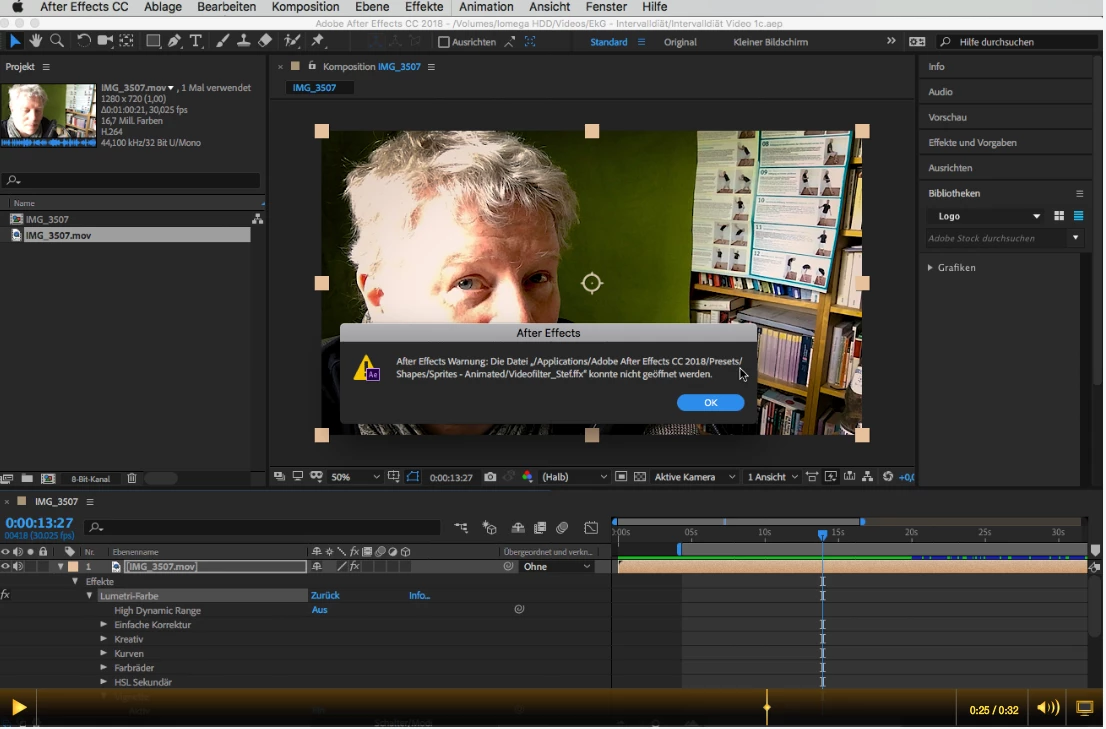Toggle shy switch on layer 1

[x=317, y=567]
